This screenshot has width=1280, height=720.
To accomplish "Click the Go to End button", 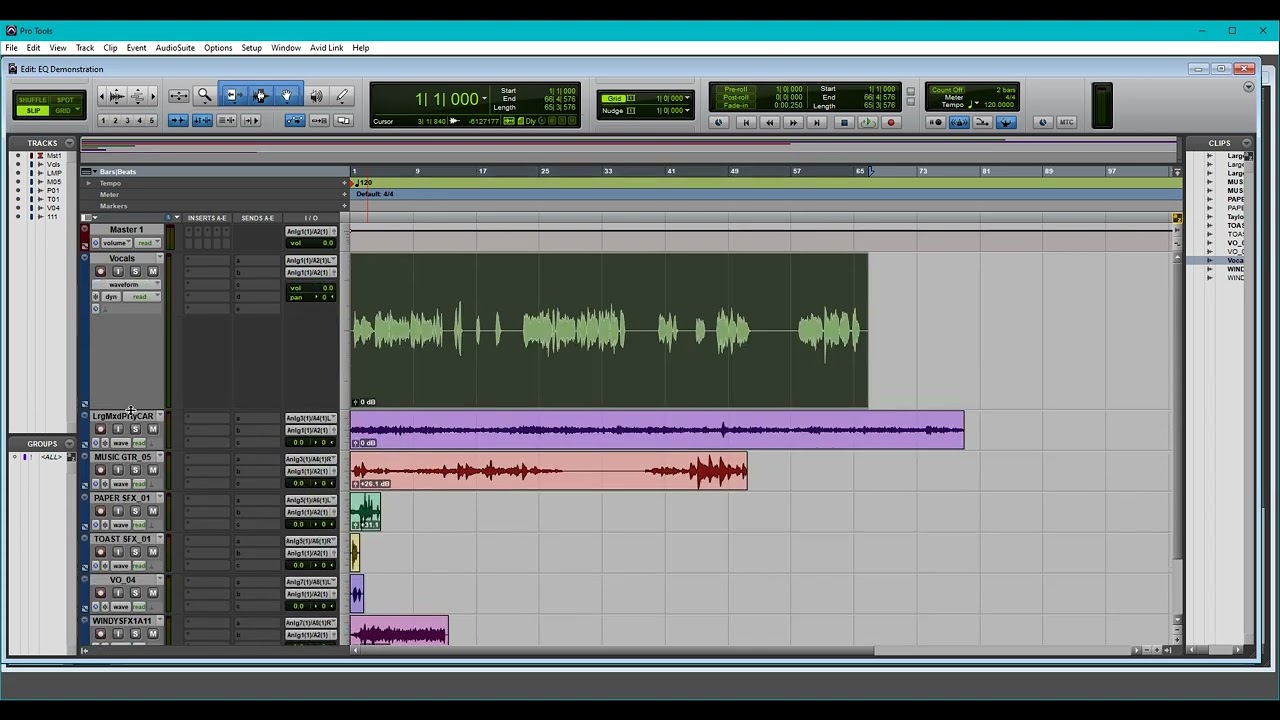I will pos(817,123).
